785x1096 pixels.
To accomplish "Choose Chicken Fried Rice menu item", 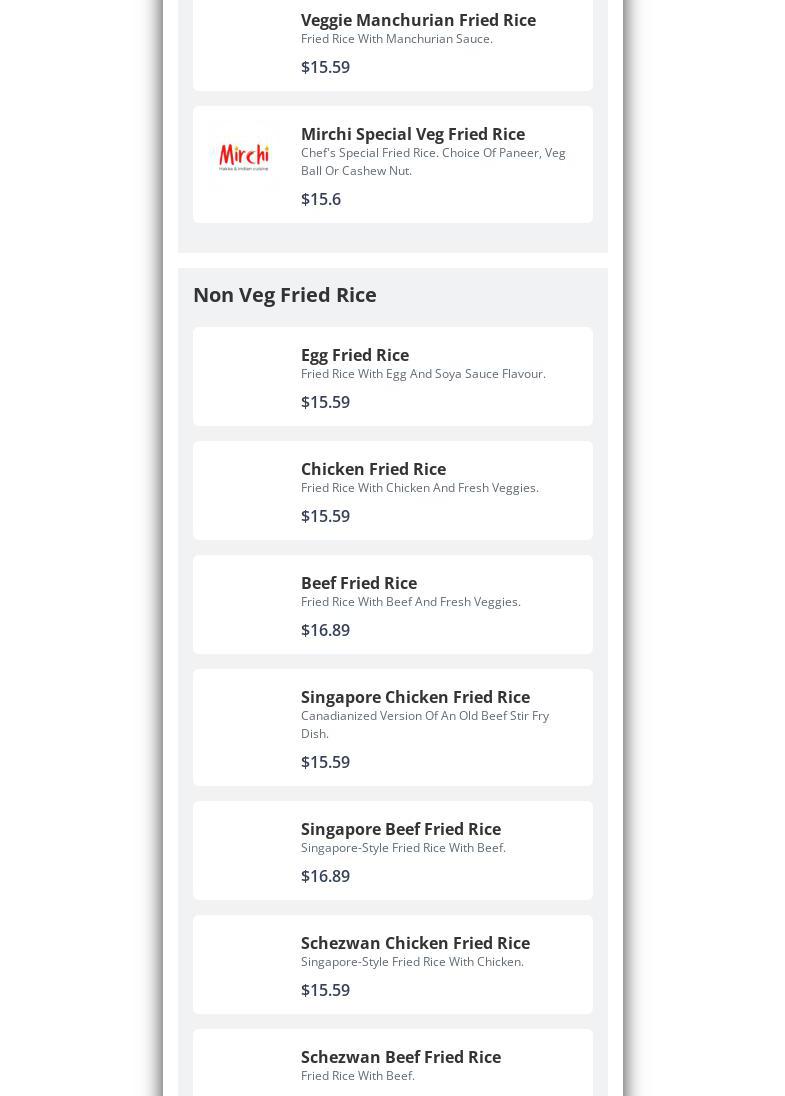I will tap(373, 469).
